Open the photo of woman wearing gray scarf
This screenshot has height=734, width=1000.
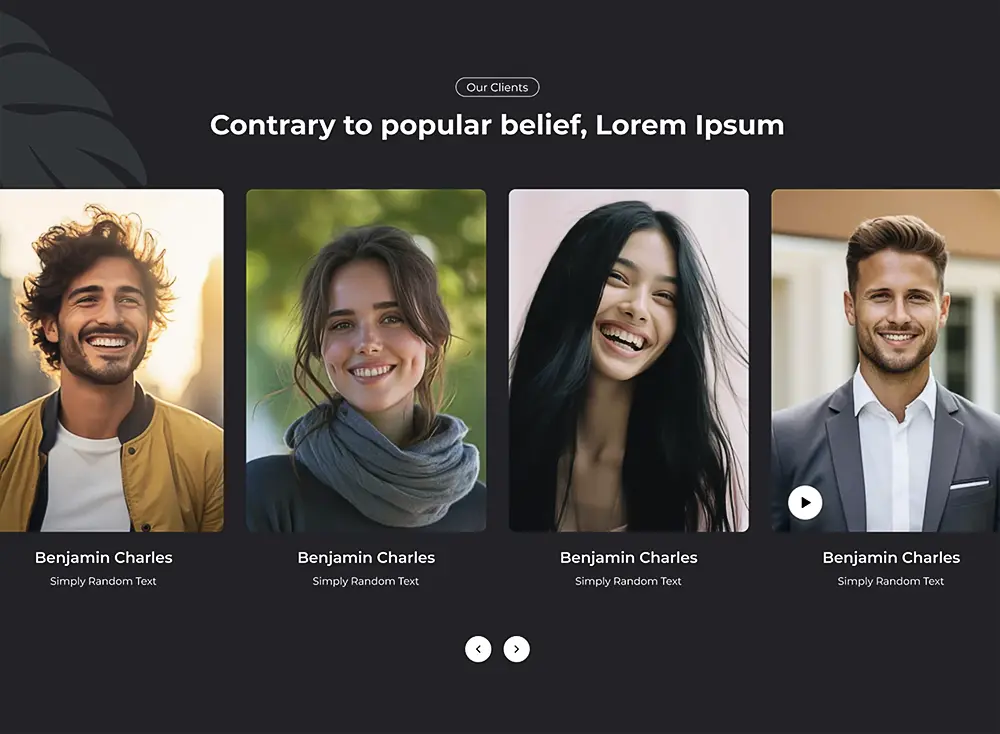tap(366, 360)
